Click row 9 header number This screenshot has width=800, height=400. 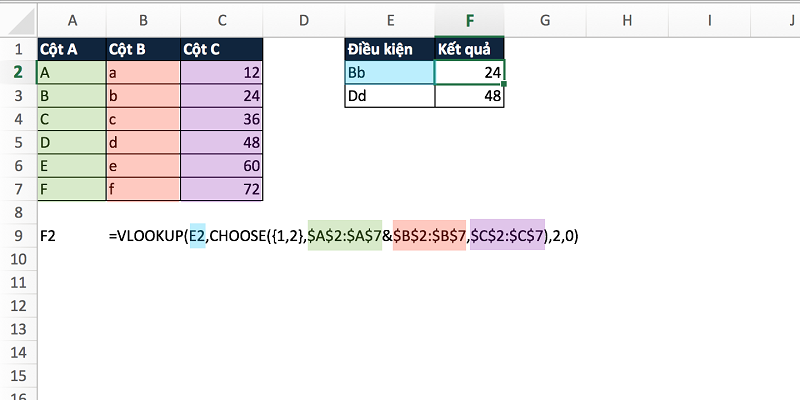(x=17, y=236)
